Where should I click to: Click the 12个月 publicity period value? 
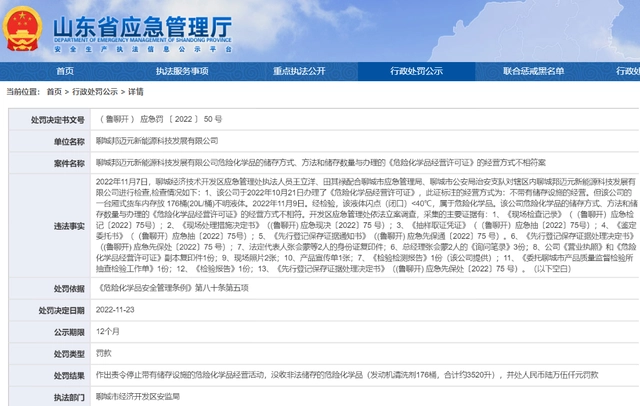[108, 332]
